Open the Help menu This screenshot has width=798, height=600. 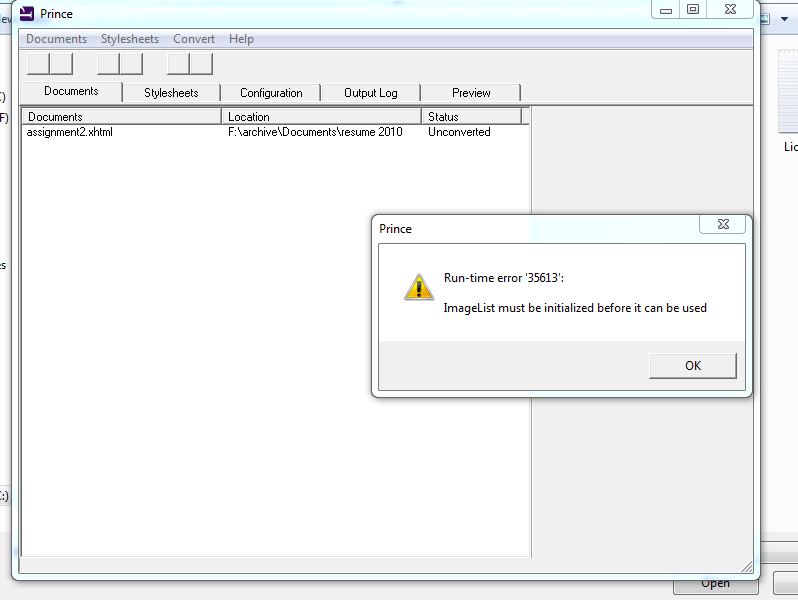click(241, 39)
